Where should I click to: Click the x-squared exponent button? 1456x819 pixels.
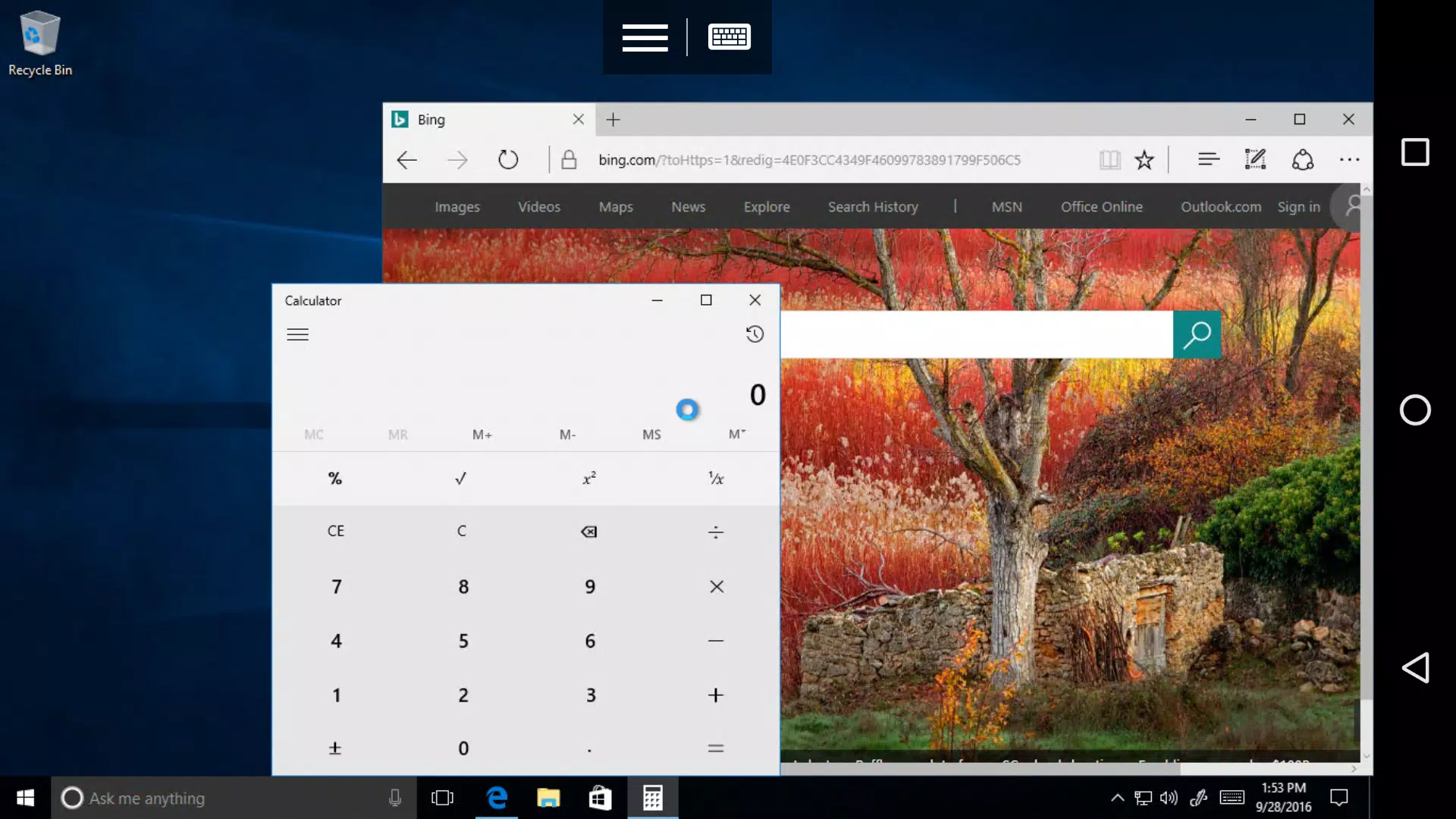(x=589, y=478)
